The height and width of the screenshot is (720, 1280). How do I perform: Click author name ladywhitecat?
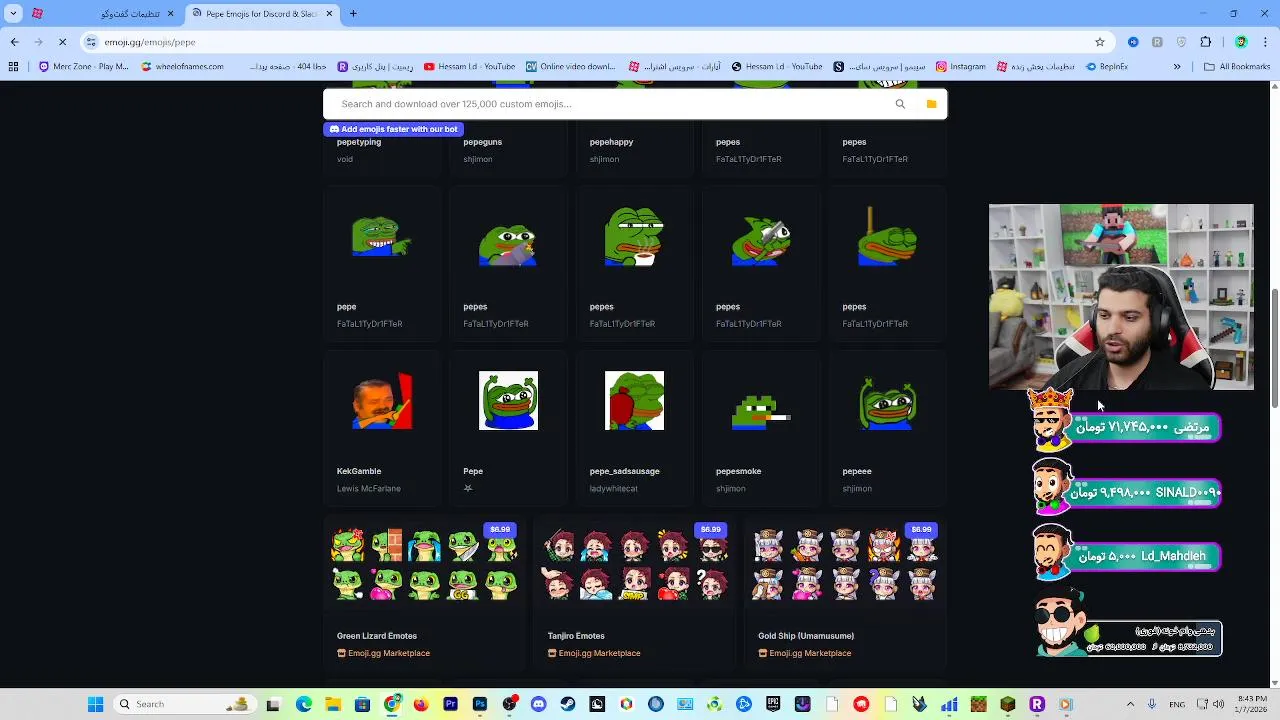click(x=613, y=489)
